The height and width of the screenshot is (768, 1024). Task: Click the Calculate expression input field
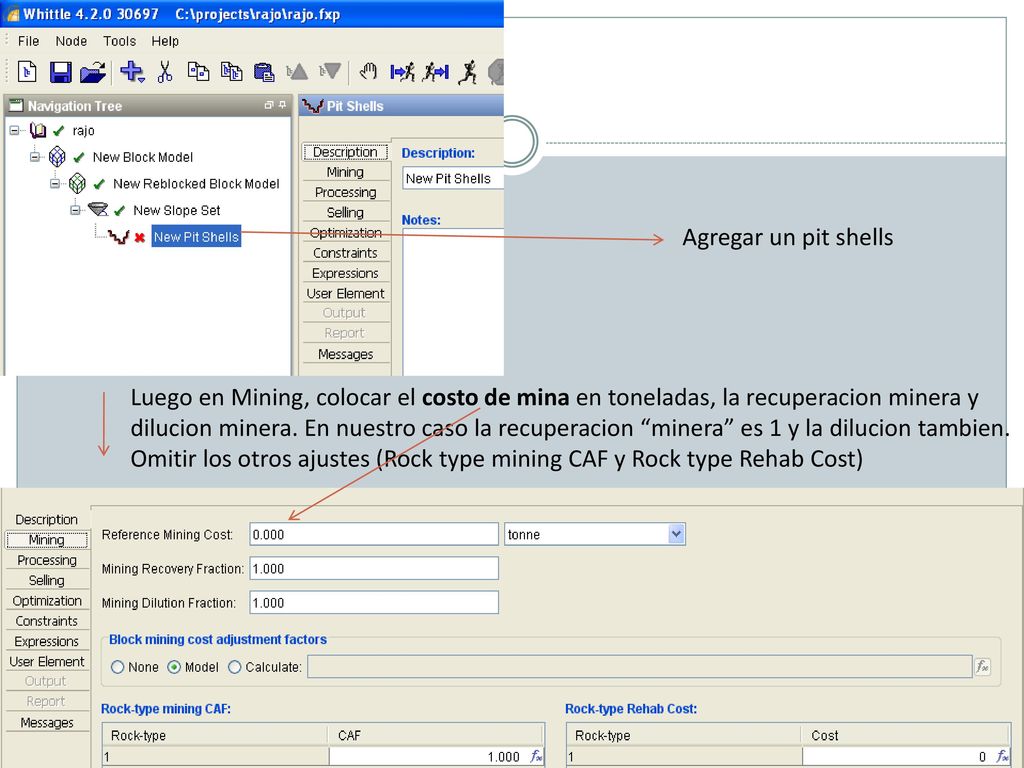(x=640, y=667)
